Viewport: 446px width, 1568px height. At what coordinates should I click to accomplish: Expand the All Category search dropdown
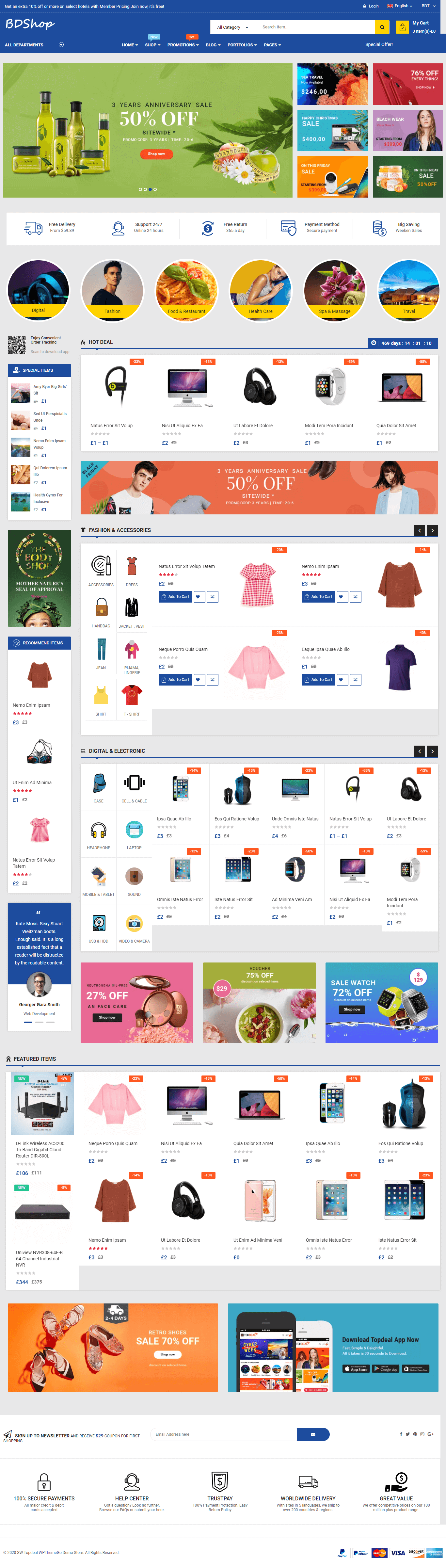pyautogui.click(x=232, y=27)
